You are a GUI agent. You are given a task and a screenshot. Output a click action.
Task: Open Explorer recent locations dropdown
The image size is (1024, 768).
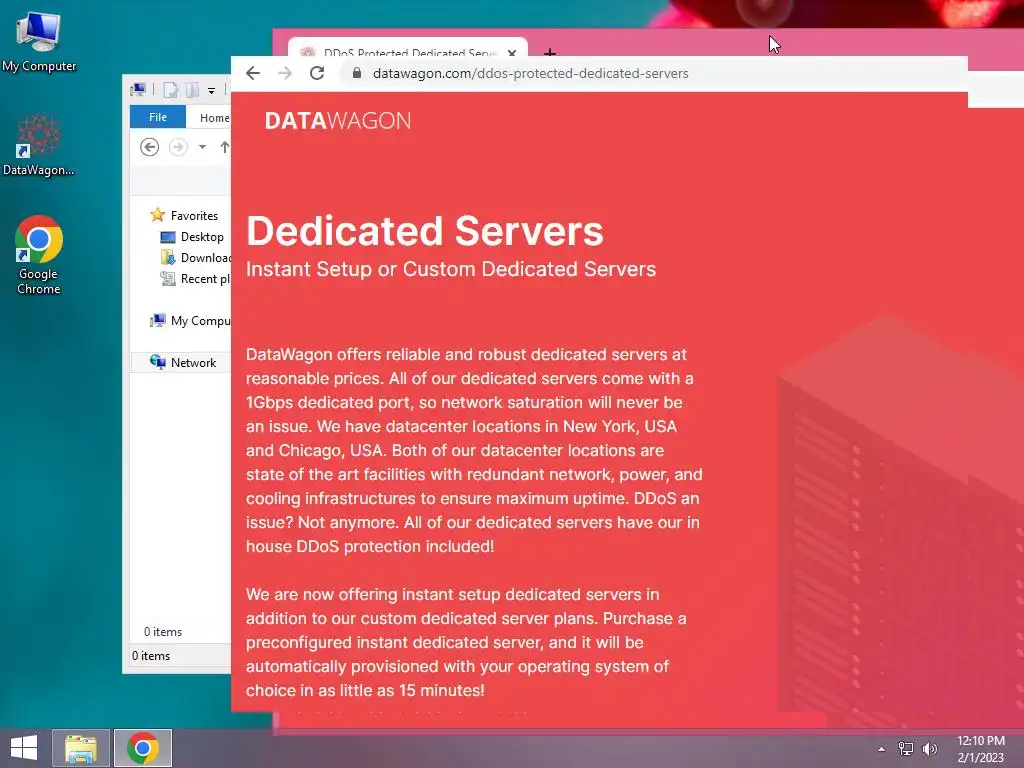[x=202, y=147]
